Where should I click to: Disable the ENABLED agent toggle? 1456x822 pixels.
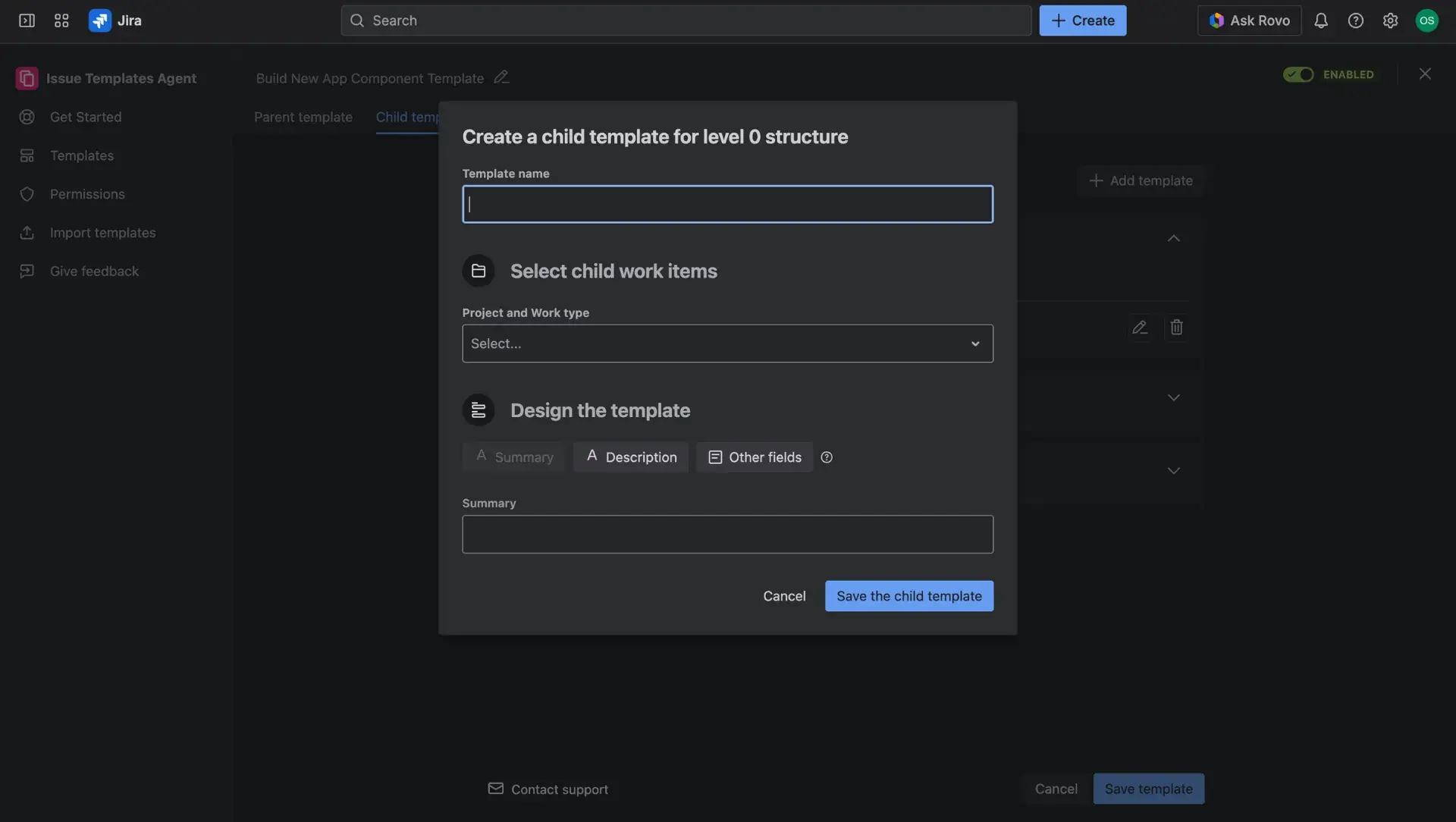(1298, 74)
